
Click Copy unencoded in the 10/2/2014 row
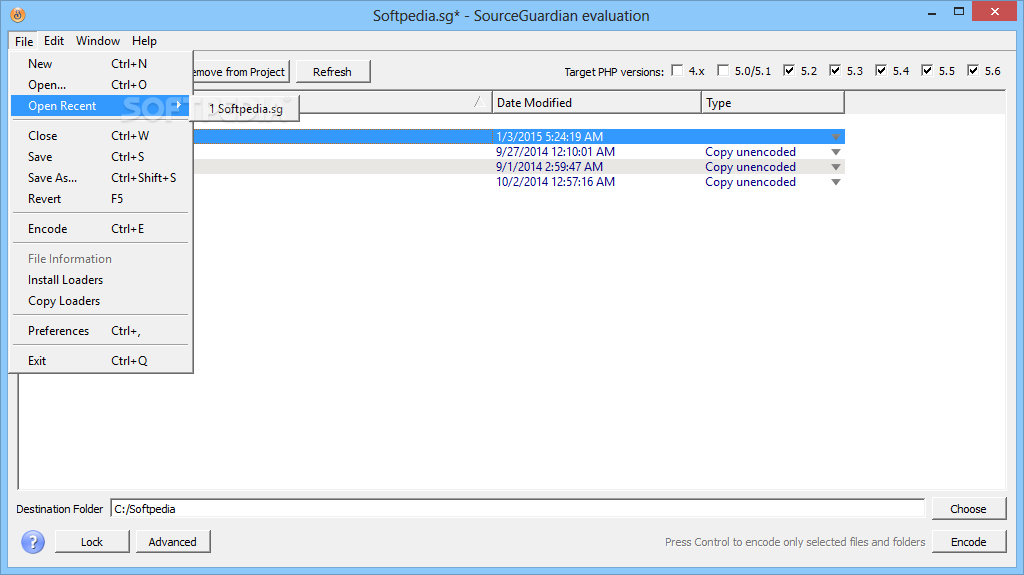pos(750,182)
